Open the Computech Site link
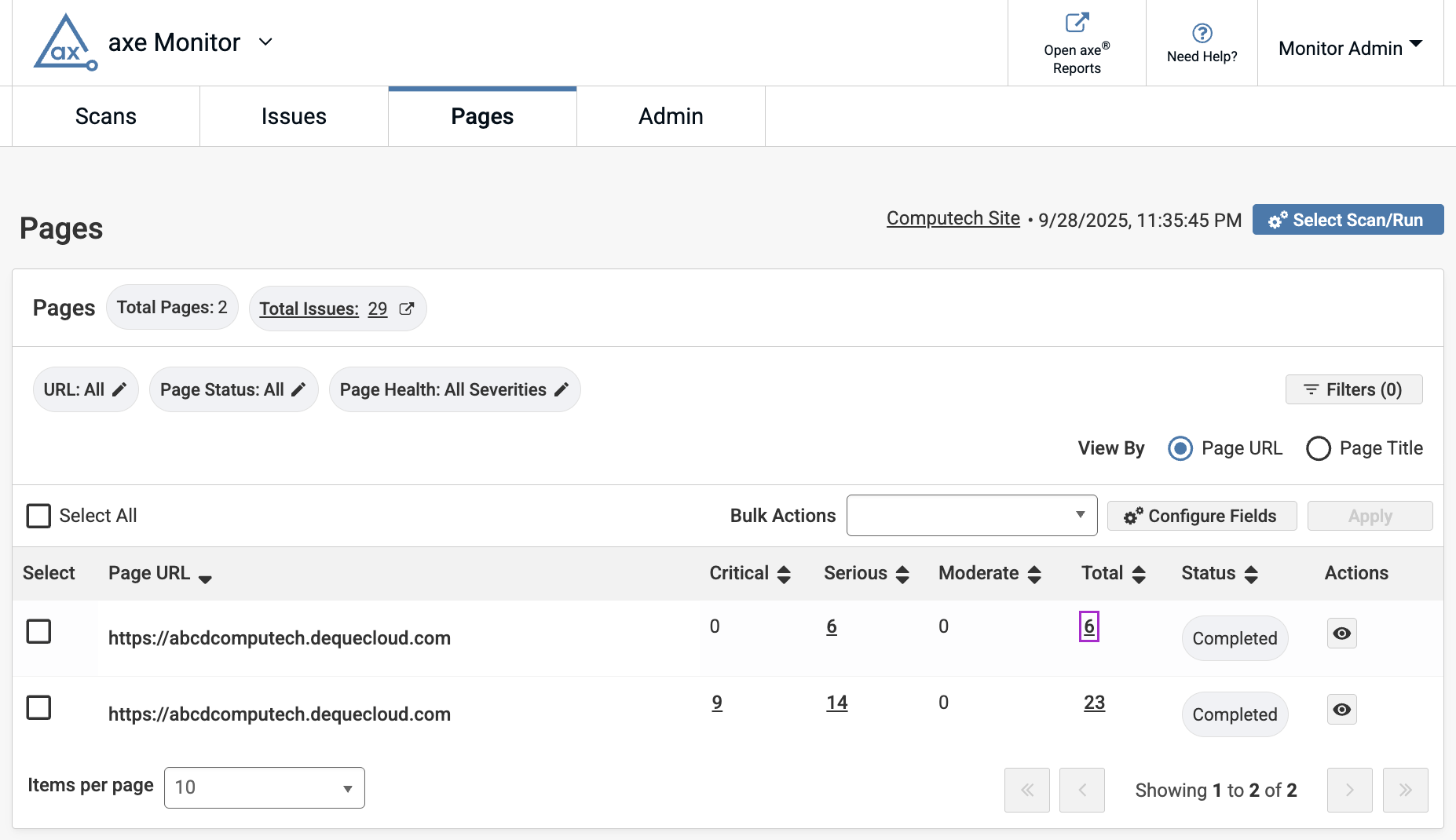1456x840 pixels. point(953,218)
